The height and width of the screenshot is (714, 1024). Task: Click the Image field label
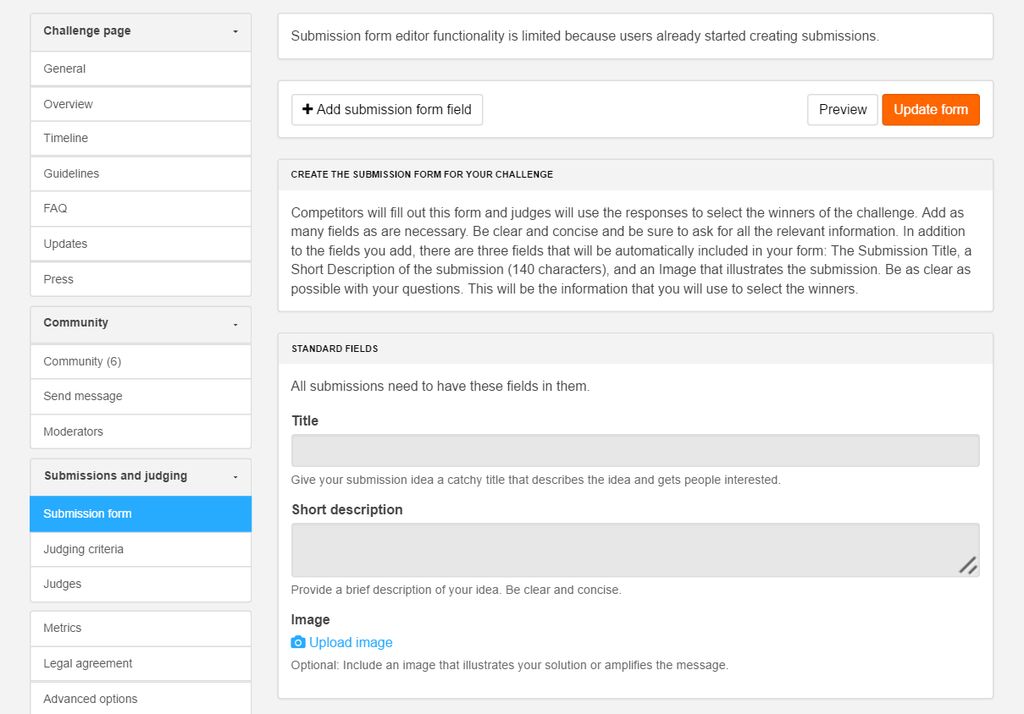(x=310, y=620)
